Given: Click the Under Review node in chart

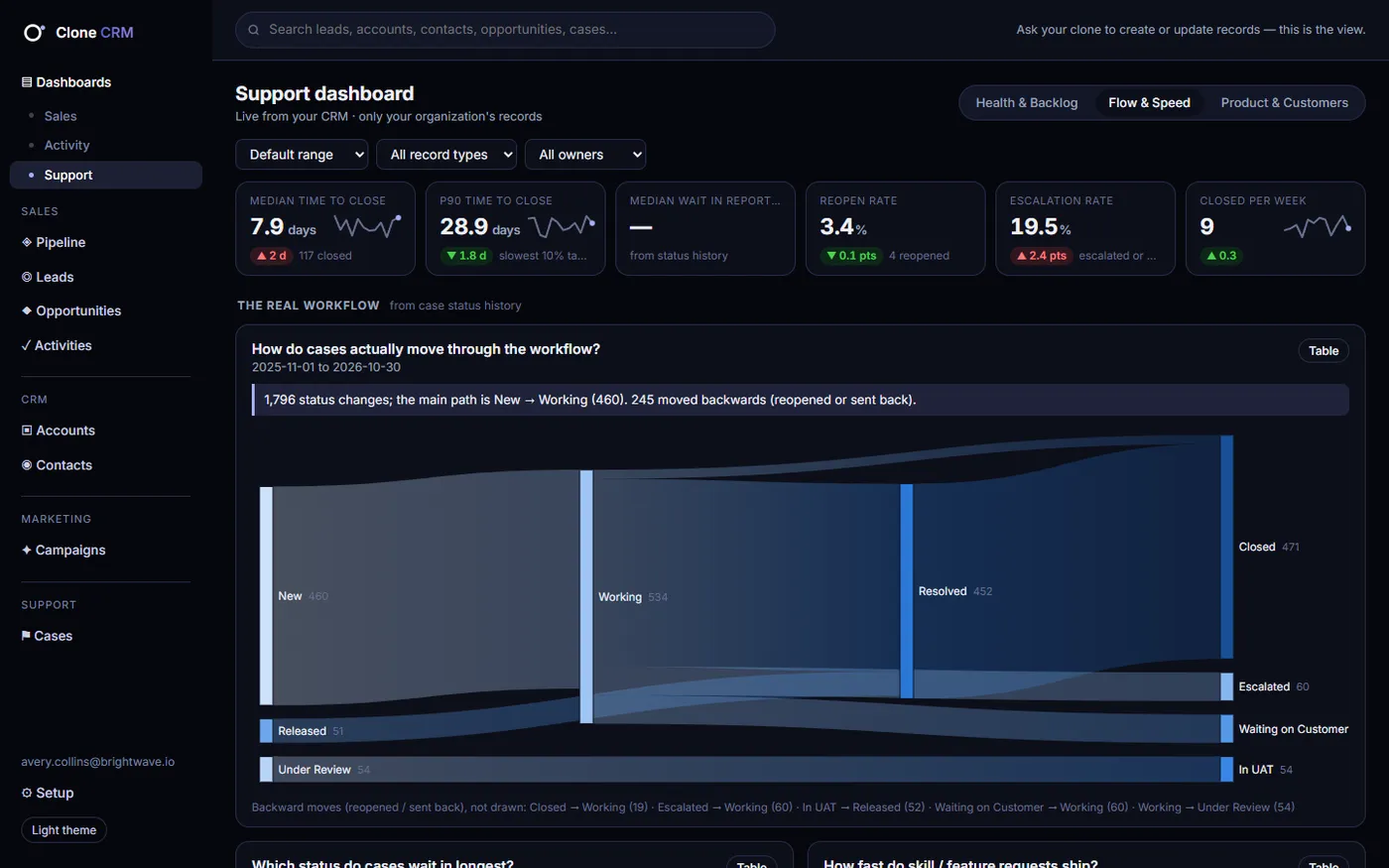Looking at the screenshot, I should coord(266,770).
